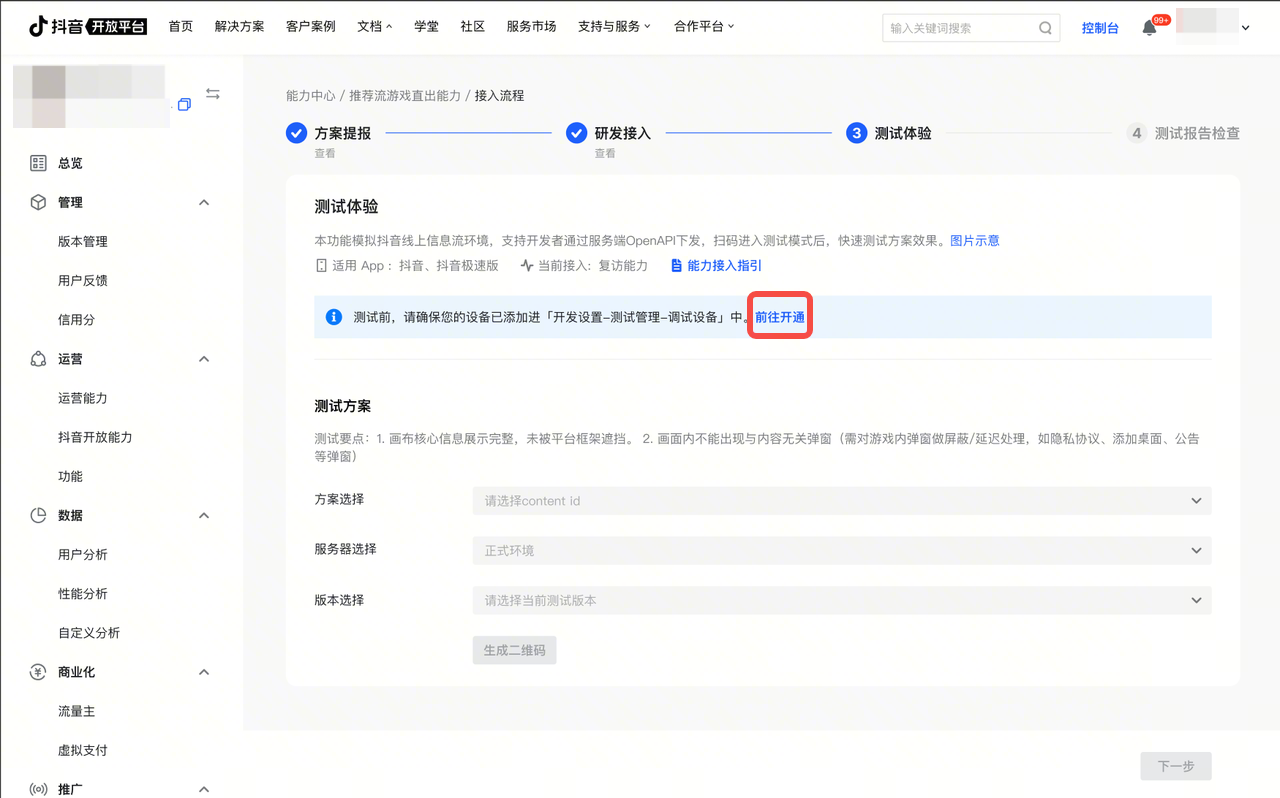Click the douyin 开放平台 logo
The height and width of the screenshot is (798, 1280).
coord(88,27)
